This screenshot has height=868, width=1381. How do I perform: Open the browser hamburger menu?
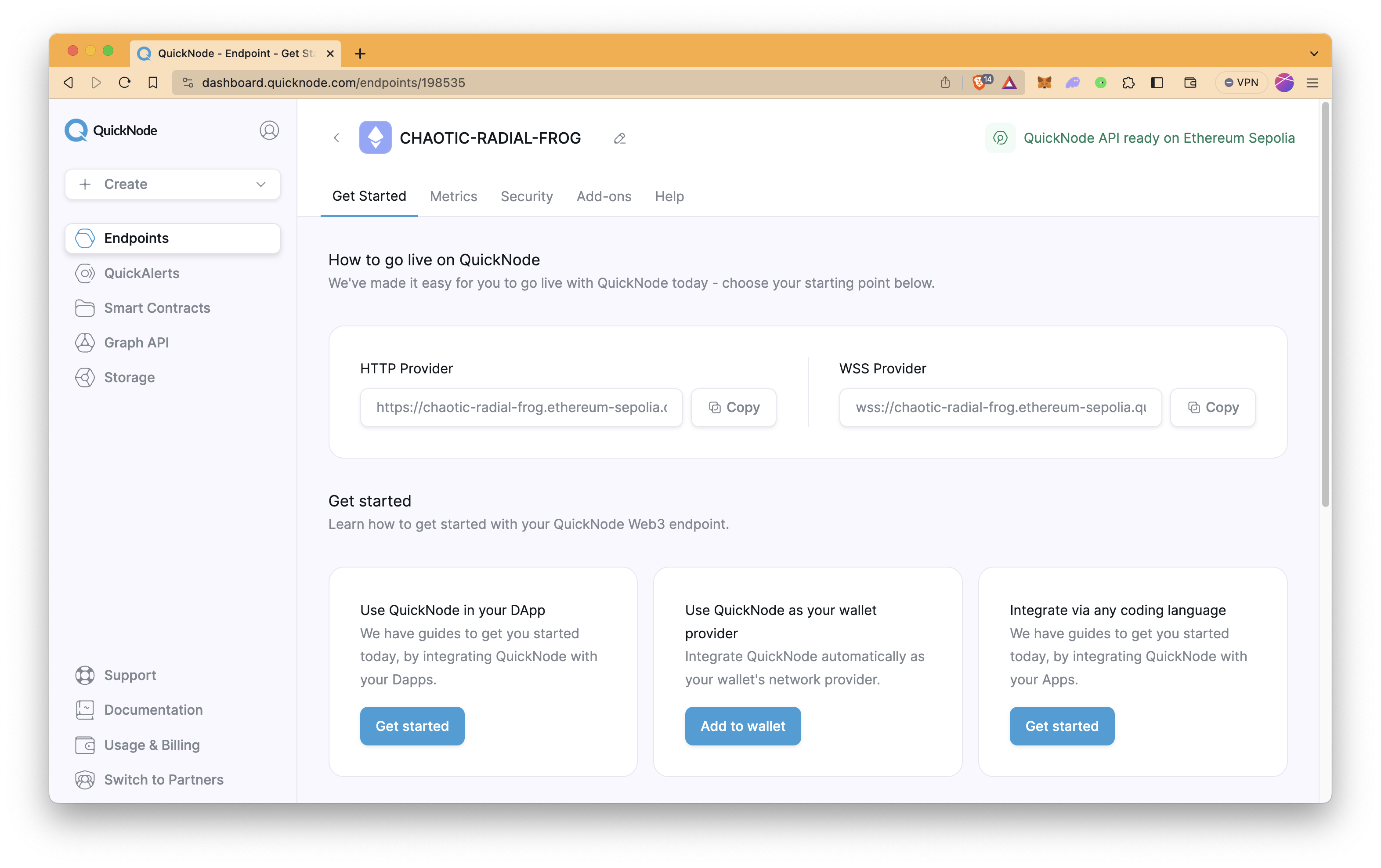click(1312, 83)
